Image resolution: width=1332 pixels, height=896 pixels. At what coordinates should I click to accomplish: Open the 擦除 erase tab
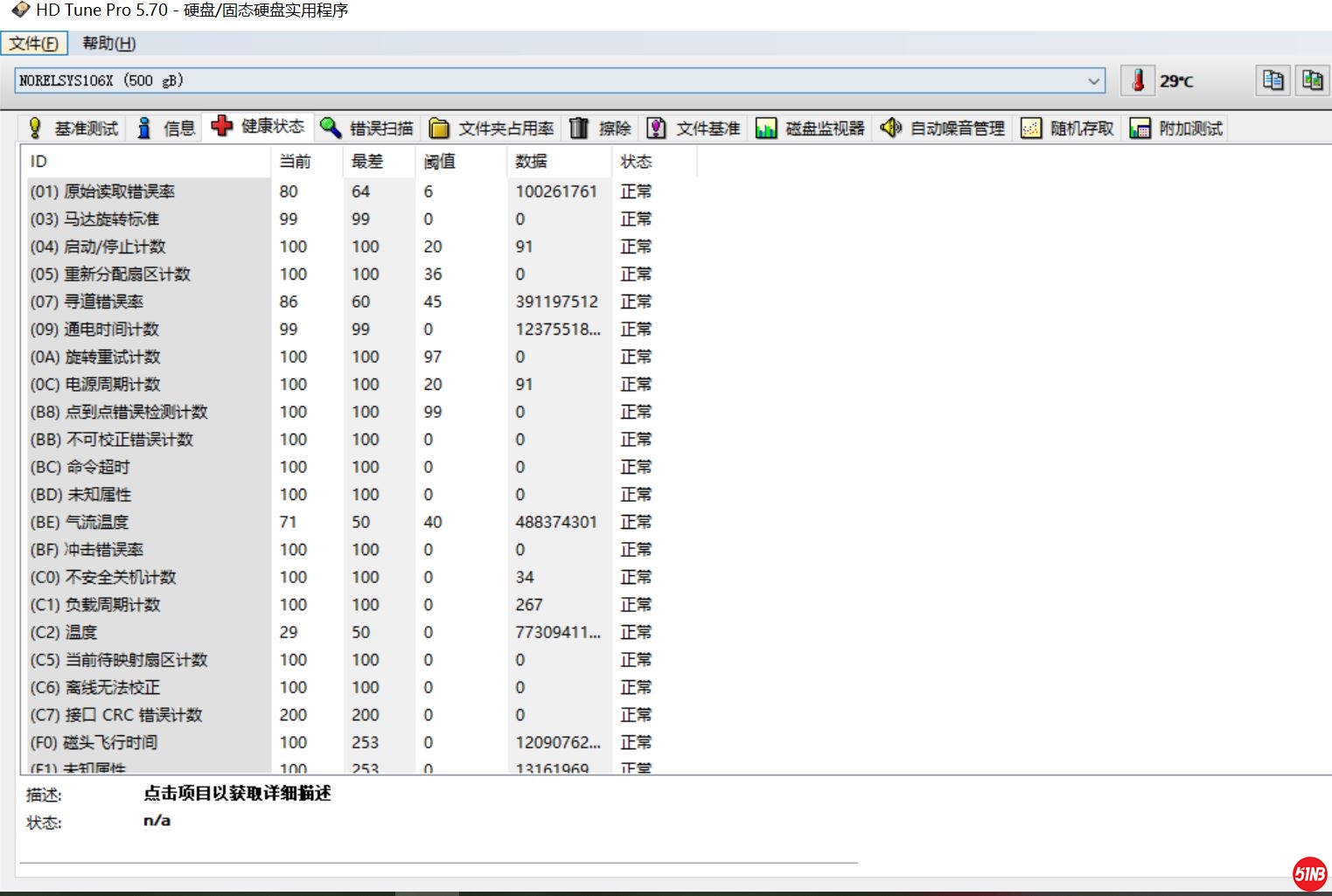[x=601, y=128]
